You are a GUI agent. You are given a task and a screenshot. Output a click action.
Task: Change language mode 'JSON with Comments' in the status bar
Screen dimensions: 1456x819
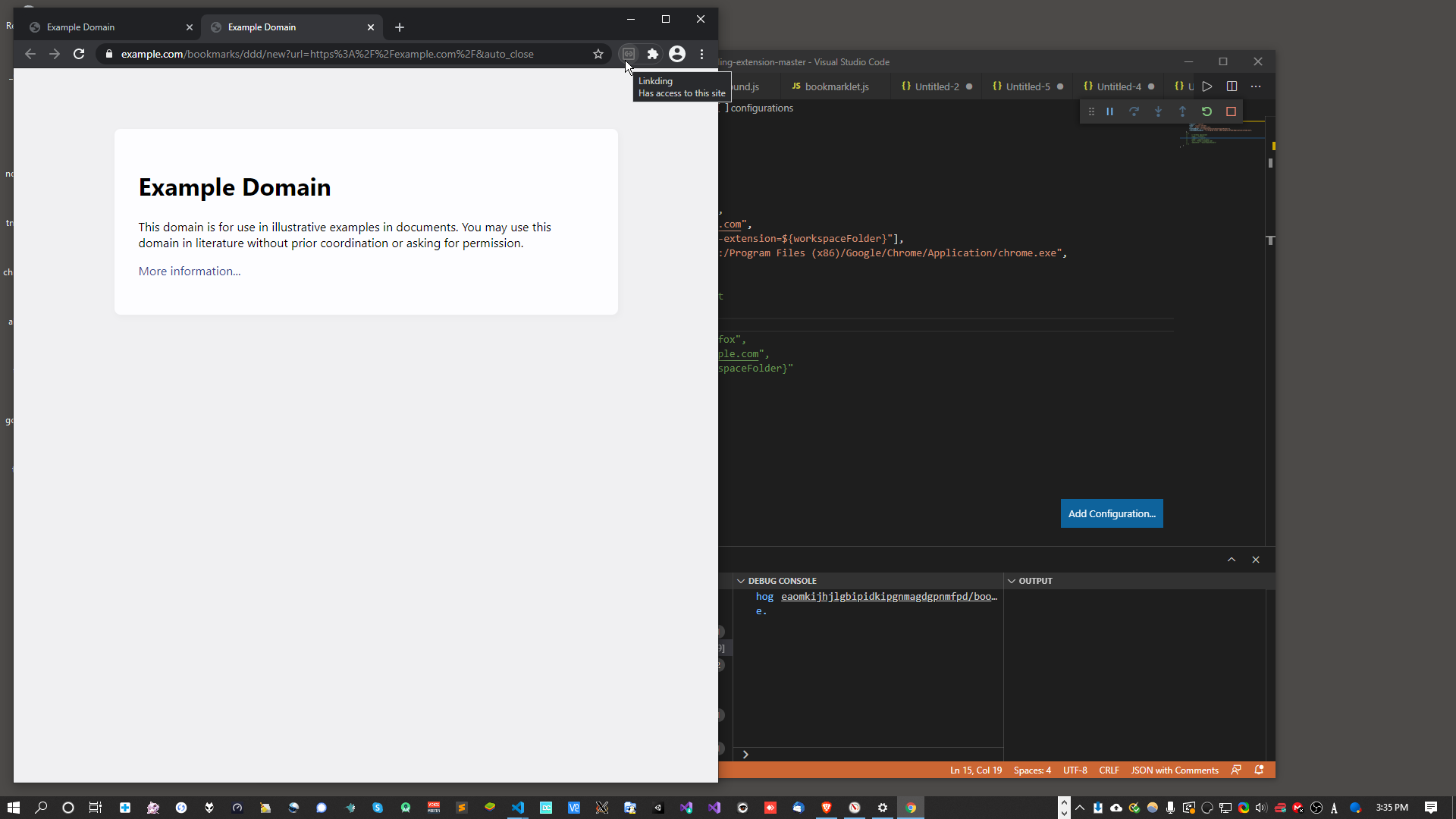(1174, 770)
